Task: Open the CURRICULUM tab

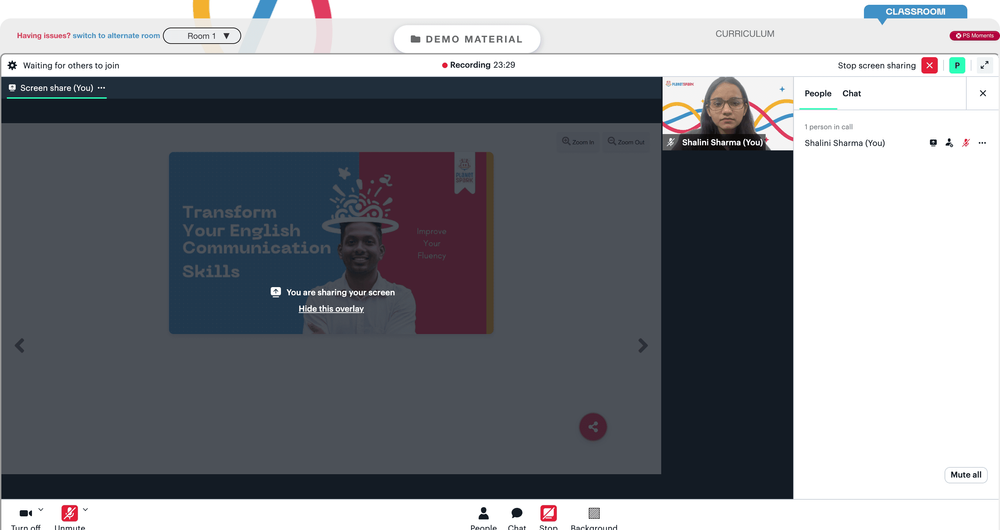Action: pos(745,34)
